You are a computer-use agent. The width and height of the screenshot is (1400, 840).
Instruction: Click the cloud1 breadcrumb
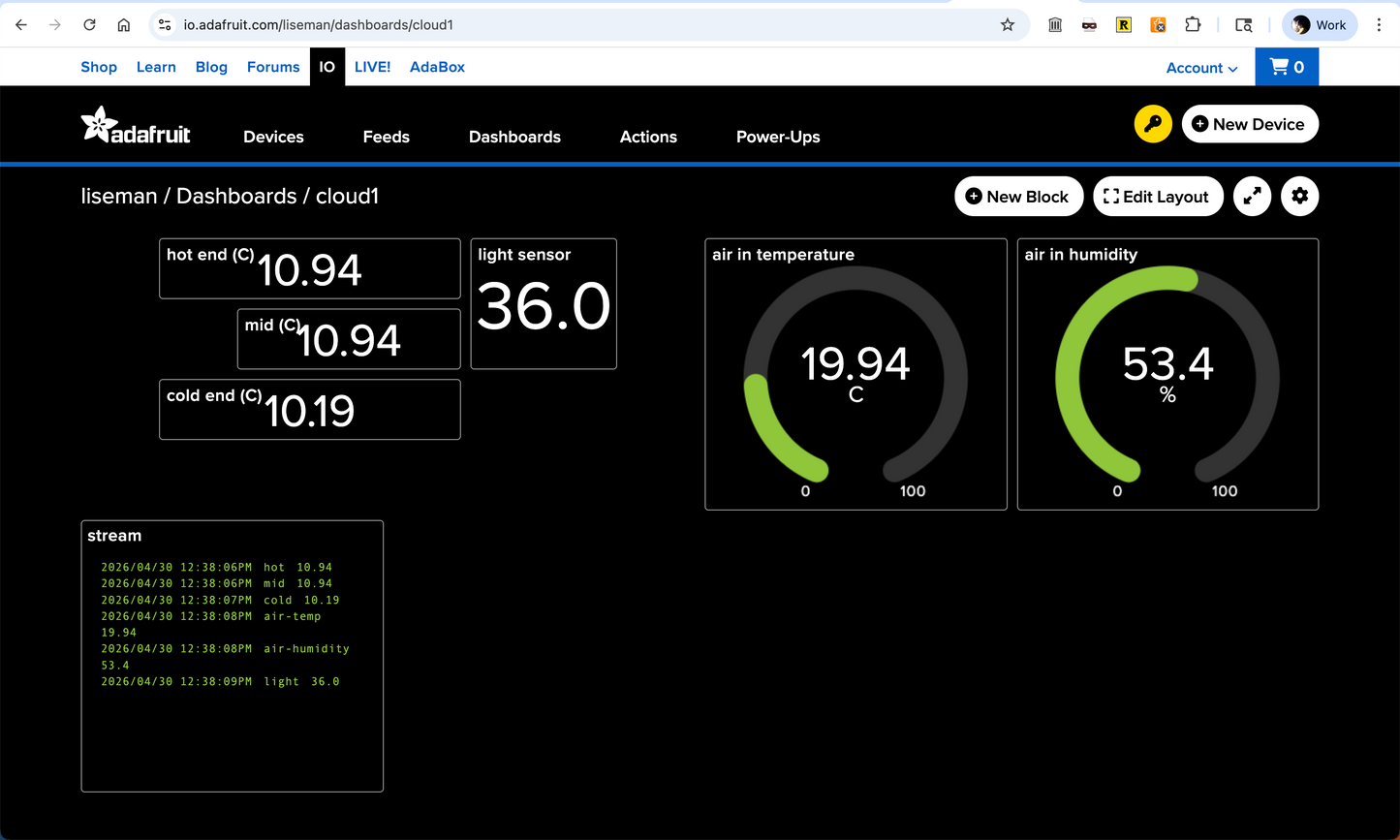click(x=347, y=196)
